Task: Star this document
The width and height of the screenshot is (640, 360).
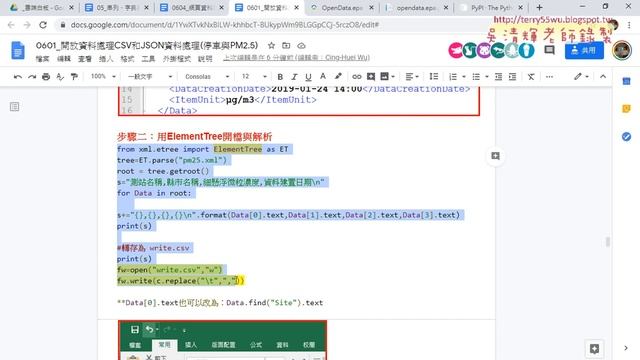Action: click(x=271, y=45)
